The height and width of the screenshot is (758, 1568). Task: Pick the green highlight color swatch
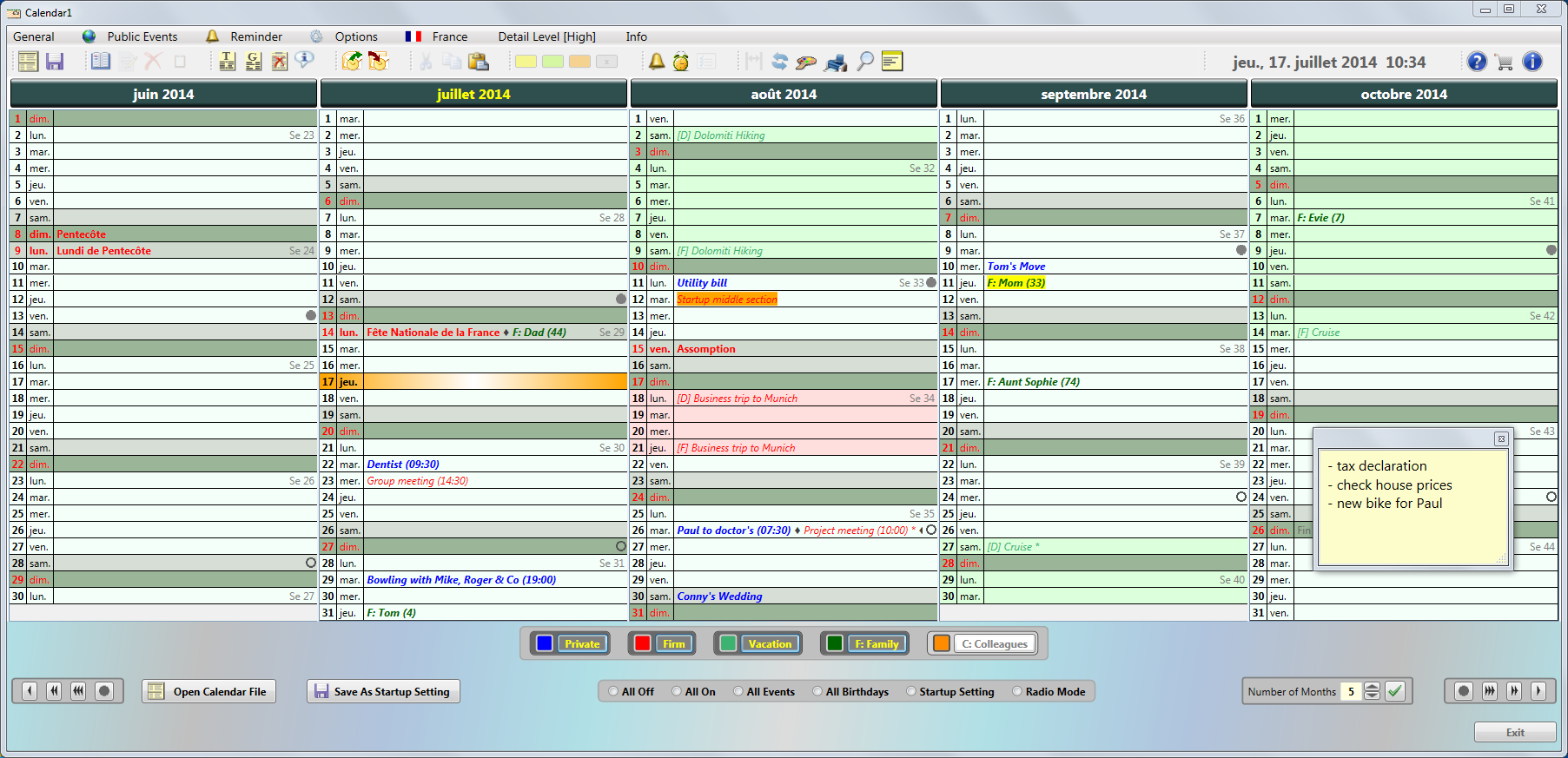click(552, 62)
